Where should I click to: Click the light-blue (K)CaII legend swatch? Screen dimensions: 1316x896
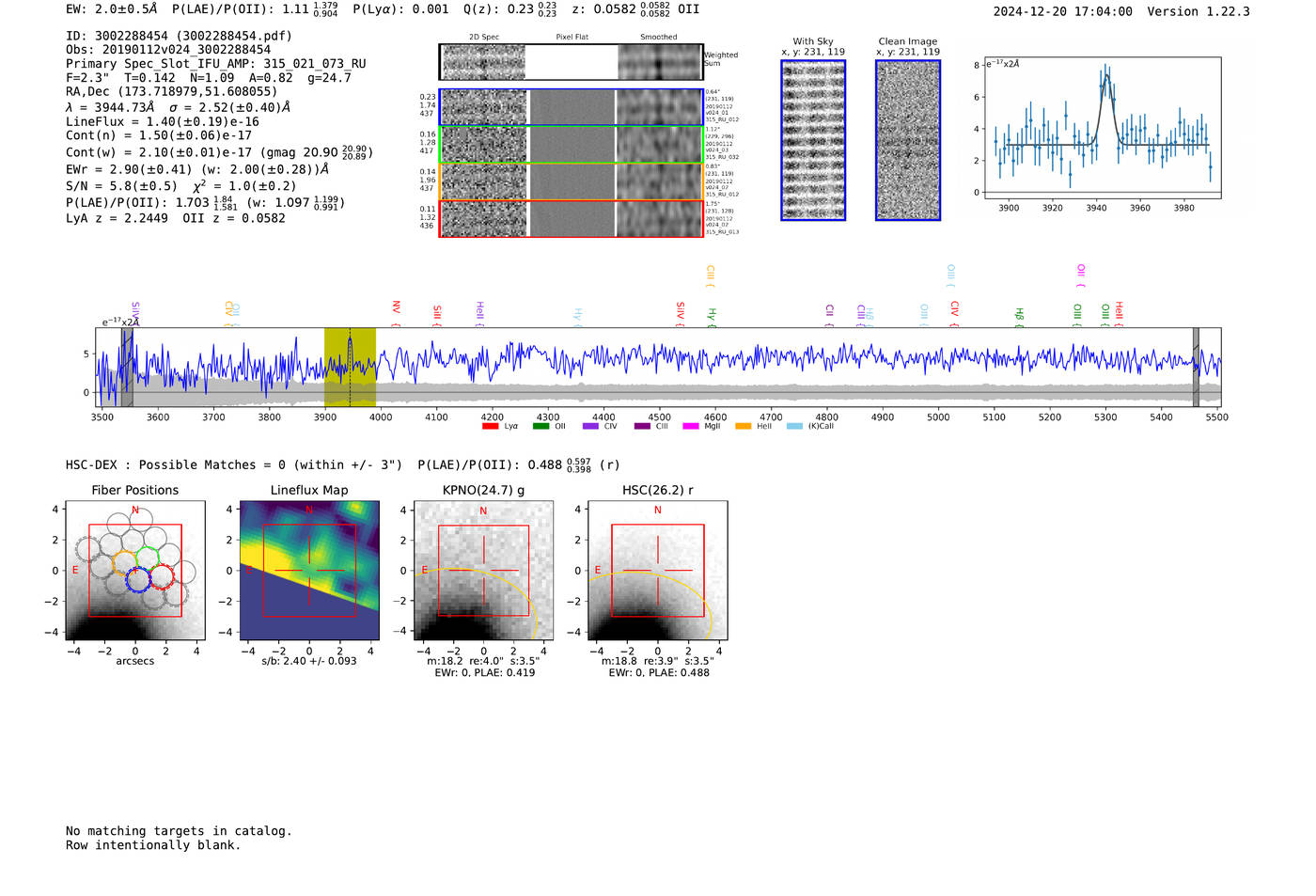pos(794,426)
